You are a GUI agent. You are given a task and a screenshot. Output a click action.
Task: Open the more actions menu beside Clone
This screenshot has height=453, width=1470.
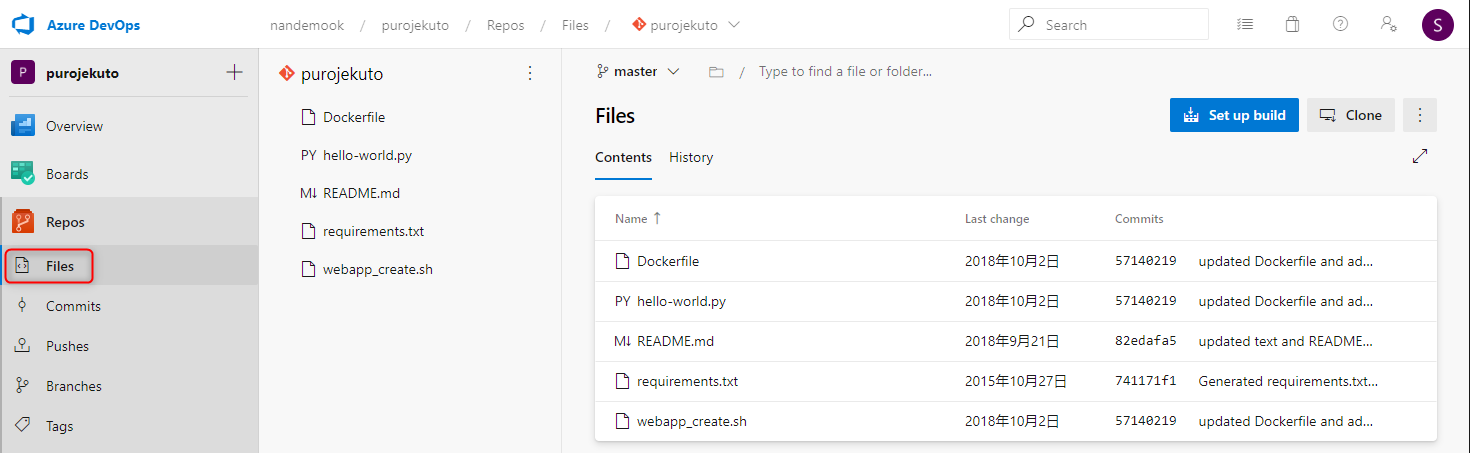[1420, 115]
